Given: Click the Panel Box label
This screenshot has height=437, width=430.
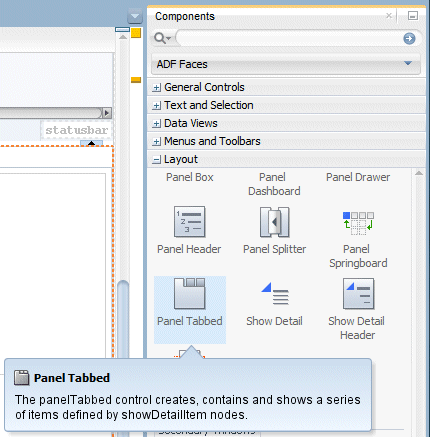Looking at the screenshot, I should point(190,177).
